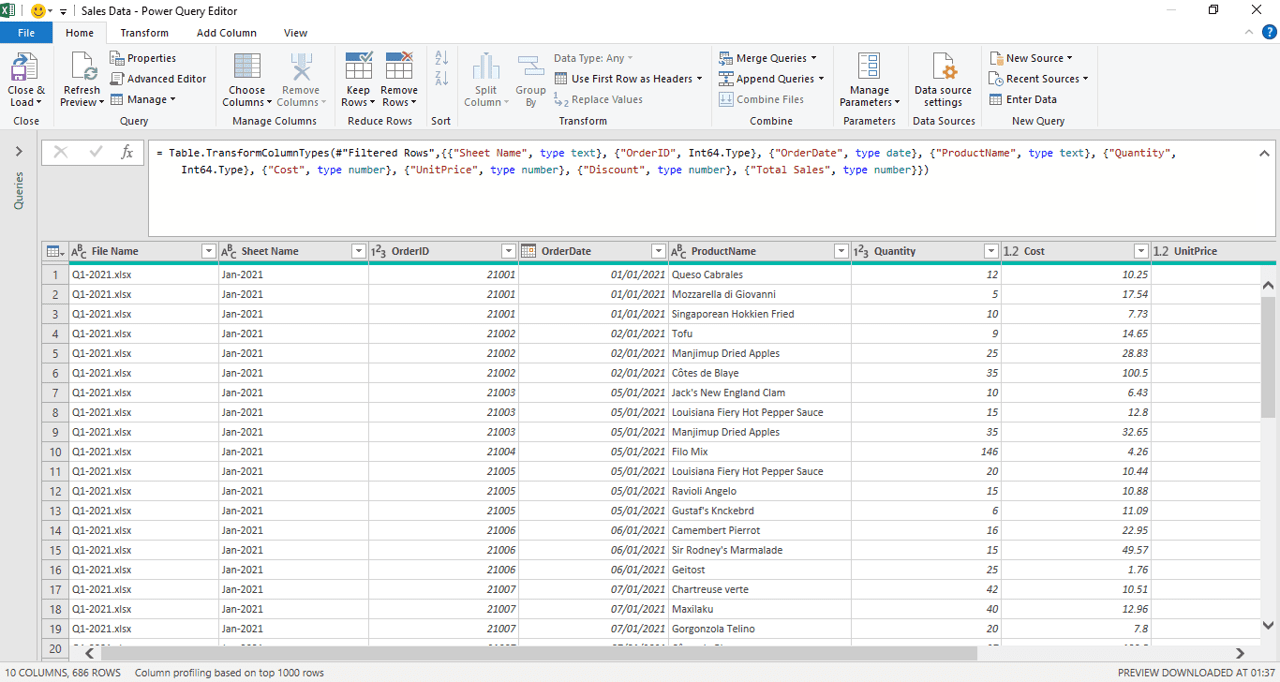Image resolution: width=1280 pixels, height=682 pixels.
Task: Open Manage Parameters
Action: pos(868,80)
